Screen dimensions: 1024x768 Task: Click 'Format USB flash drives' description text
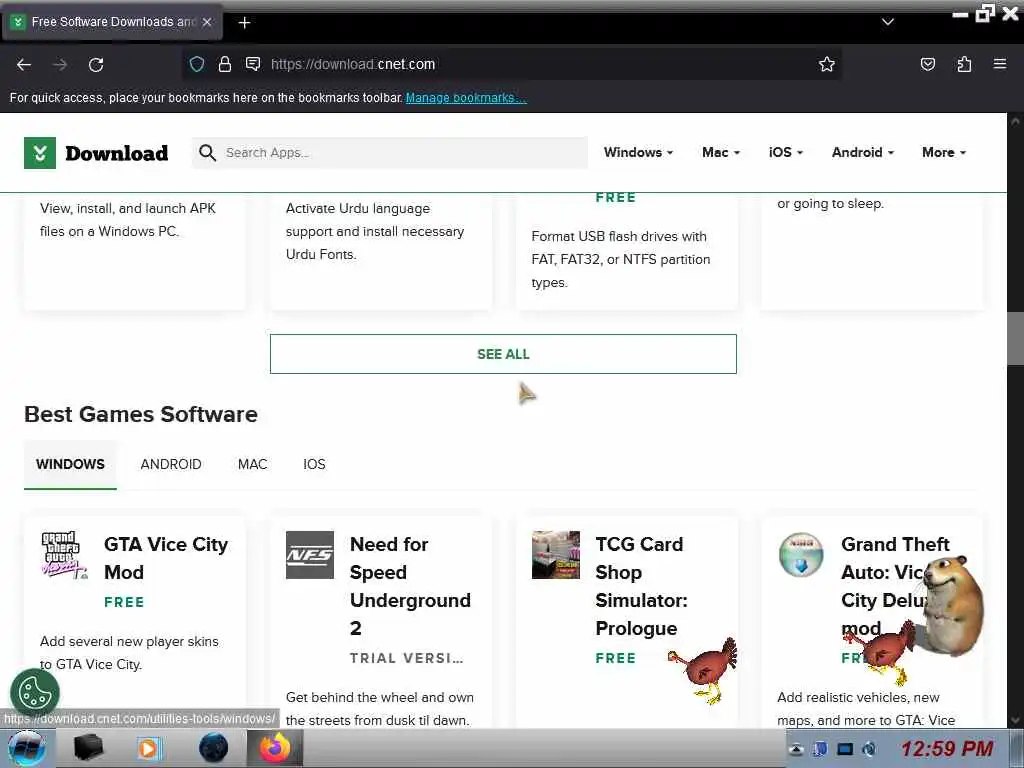(x=620, y=259)
